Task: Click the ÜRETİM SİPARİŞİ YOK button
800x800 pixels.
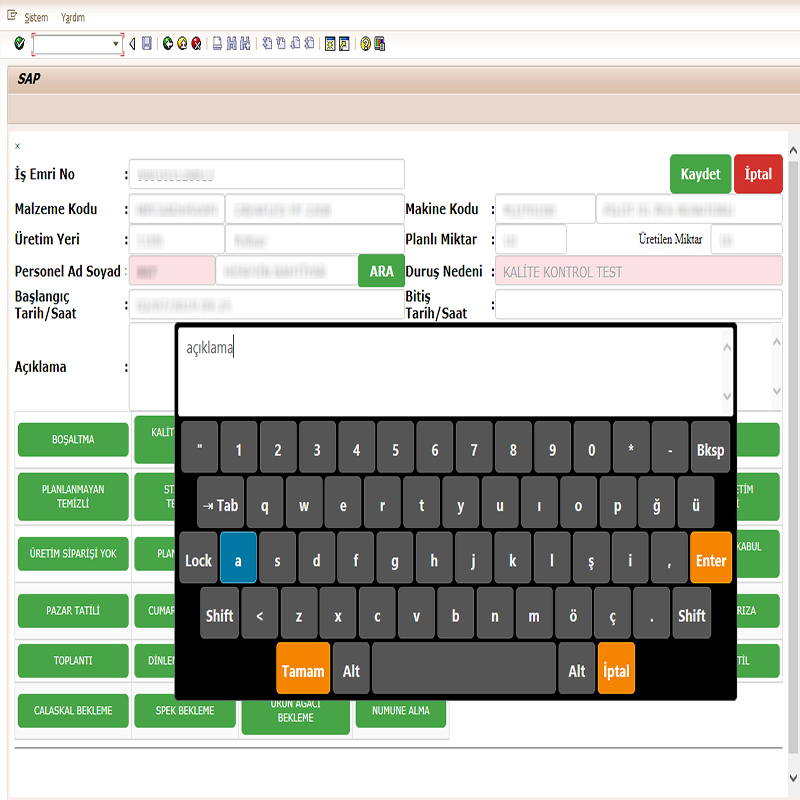Action: pyautogui.click(x=73, y=554)
